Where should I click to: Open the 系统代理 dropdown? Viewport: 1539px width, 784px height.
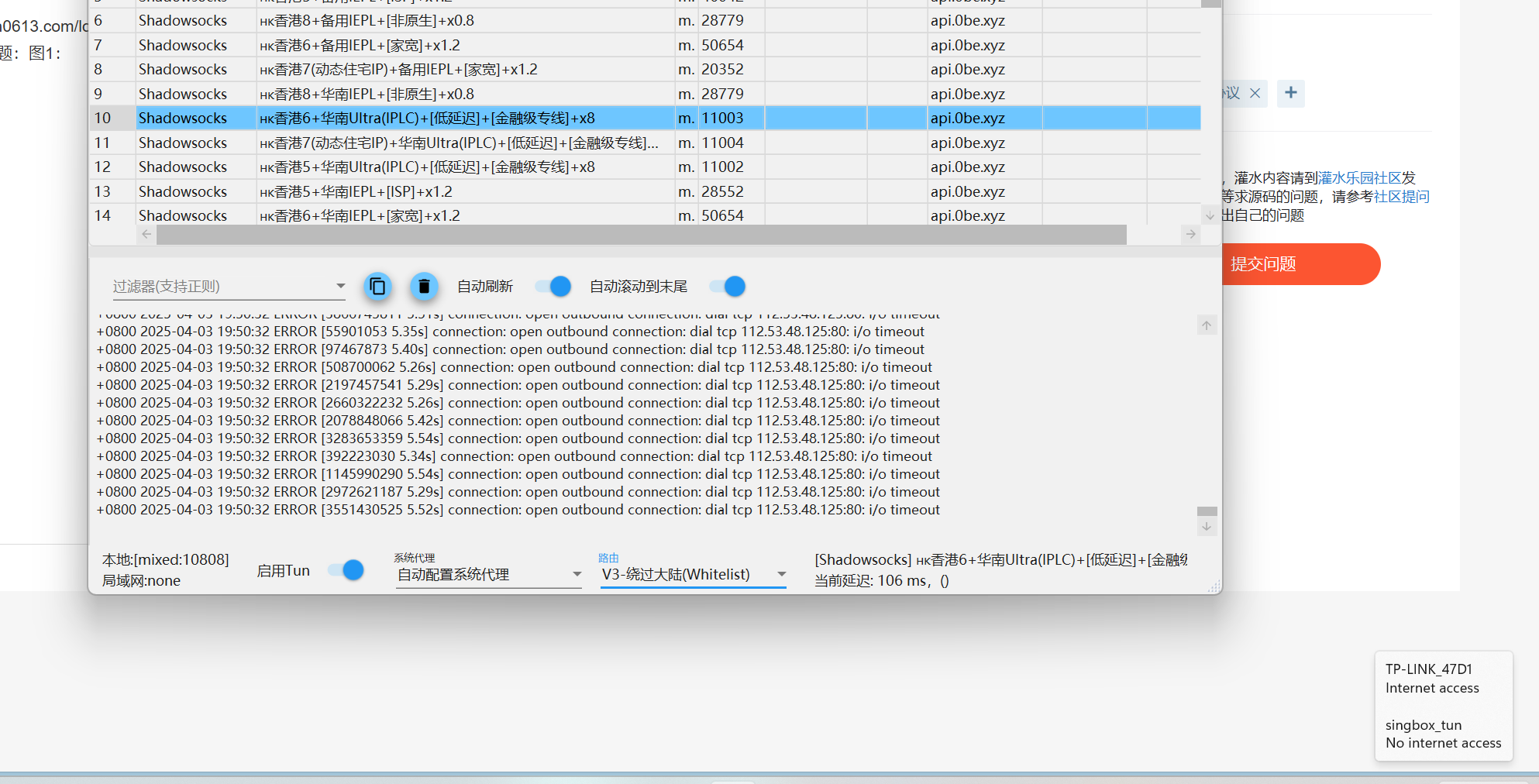(489, 575)
